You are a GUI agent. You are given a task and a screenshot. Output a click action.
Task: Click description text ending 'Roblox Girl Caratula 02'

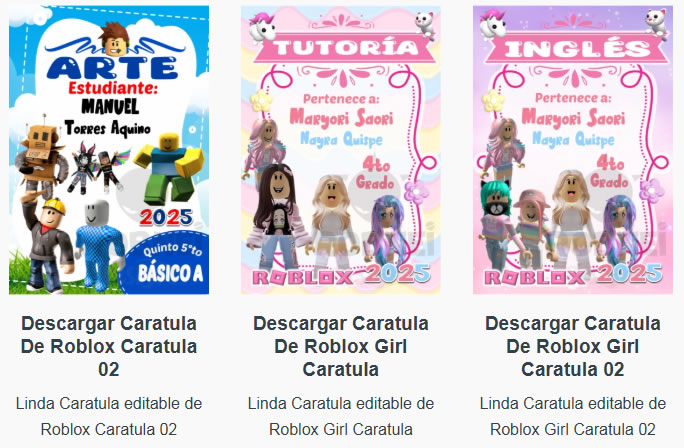(573, 416)
